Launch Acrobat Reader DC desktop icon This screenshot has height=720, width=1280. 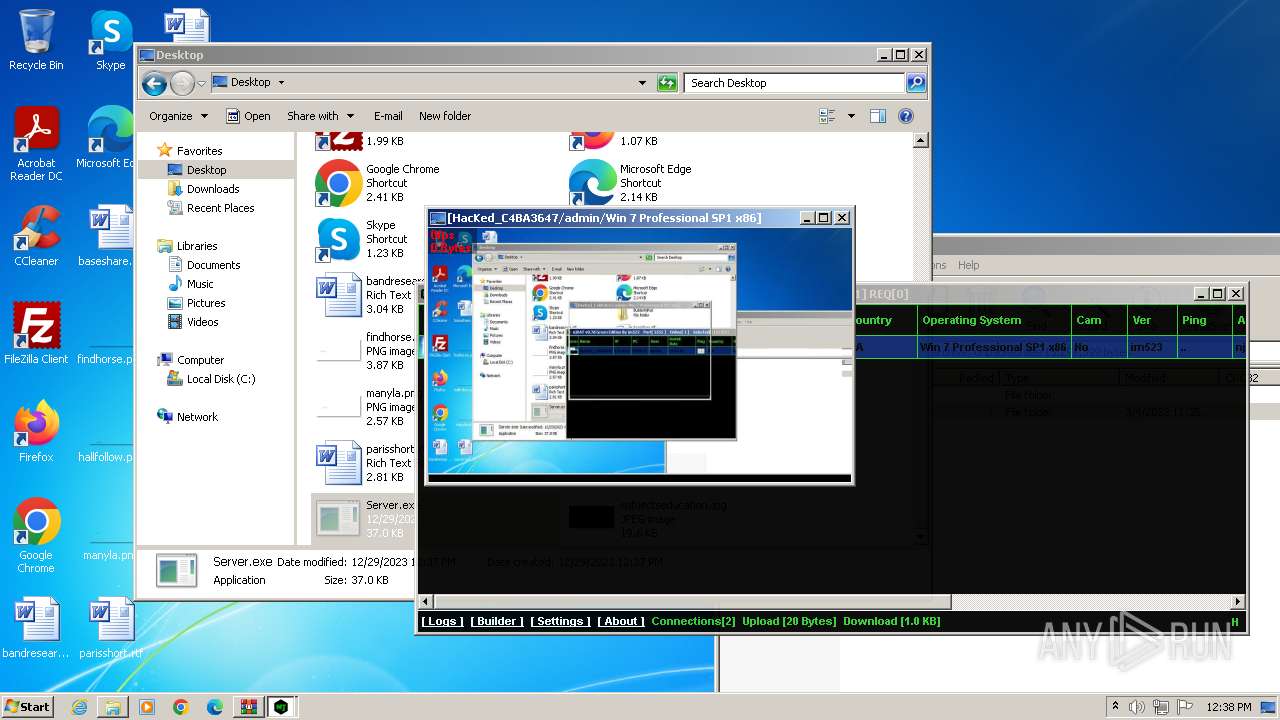[x=36, y=144]
